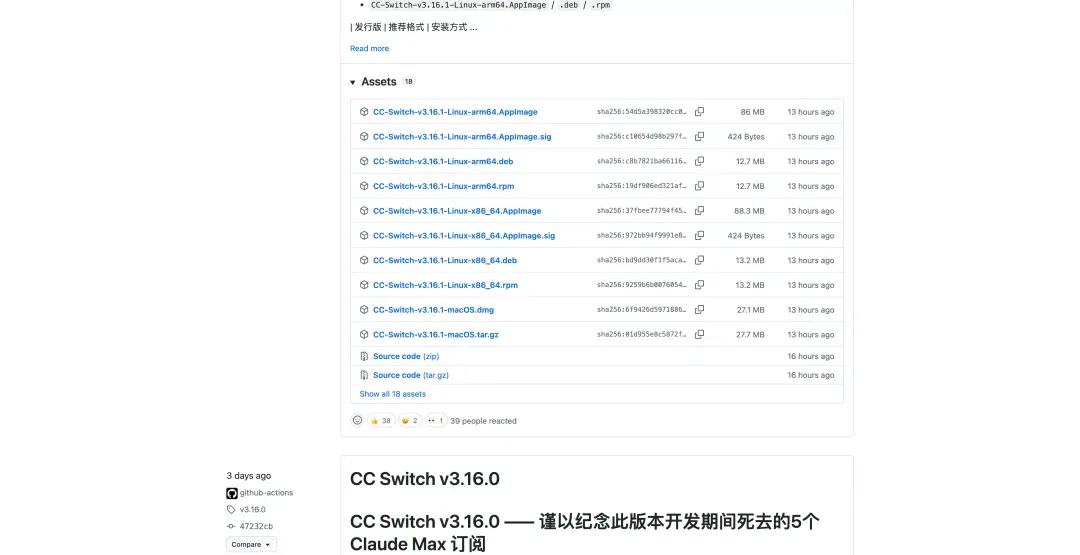
Task: Copy sha256 hash for Linux-x86_64.rpm
Action: (x=699, y=285)
